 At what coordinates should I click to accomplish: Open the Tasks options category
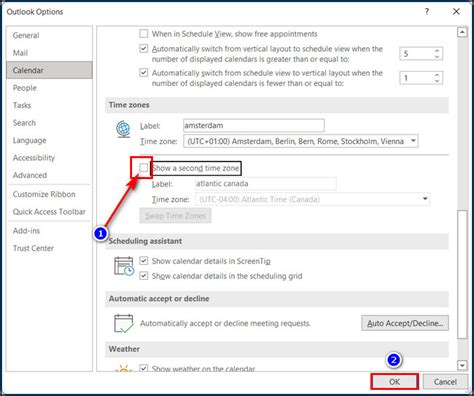(x=49, y=105)
